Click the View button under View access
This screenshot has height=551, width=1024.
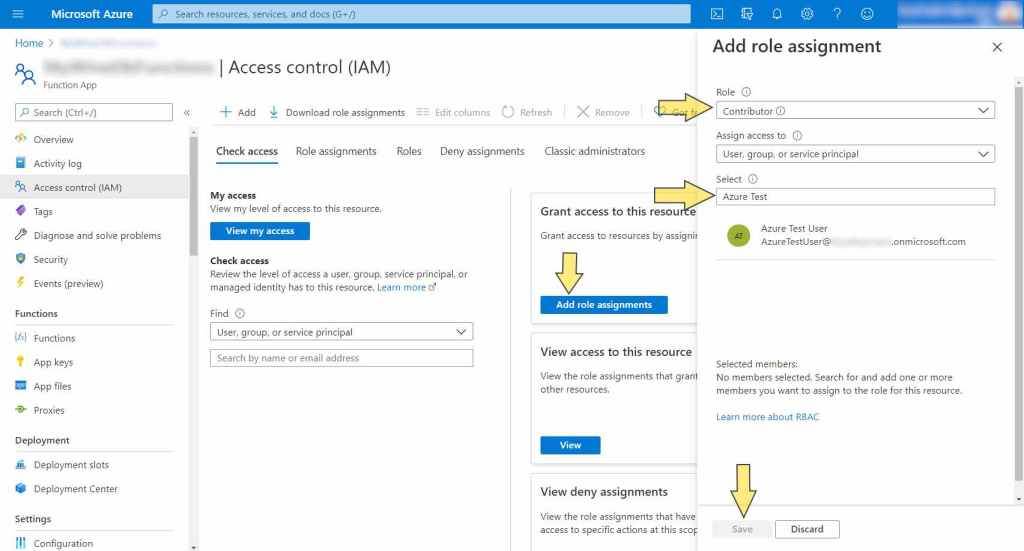coord(570,445)
